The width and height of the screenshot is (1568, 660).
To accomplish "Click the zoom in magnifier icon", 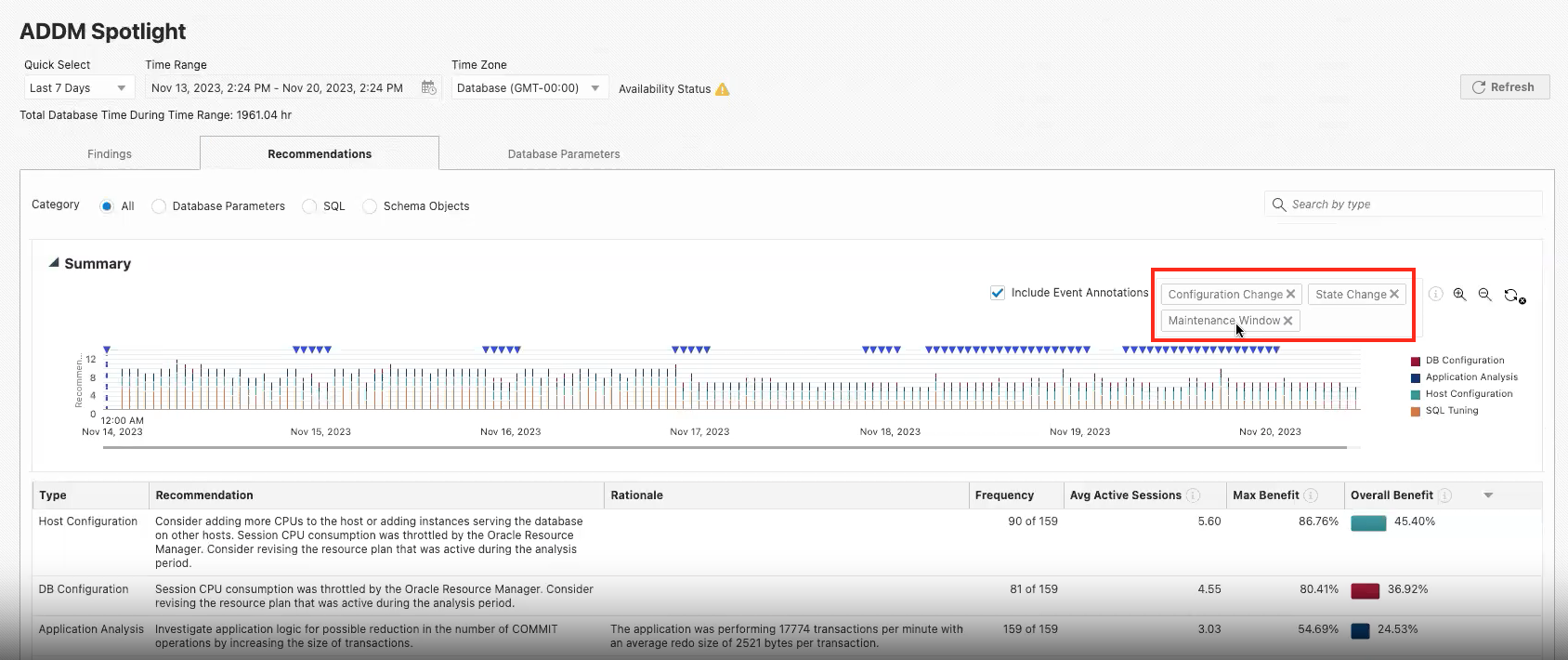I will (x=1459, y=295).
